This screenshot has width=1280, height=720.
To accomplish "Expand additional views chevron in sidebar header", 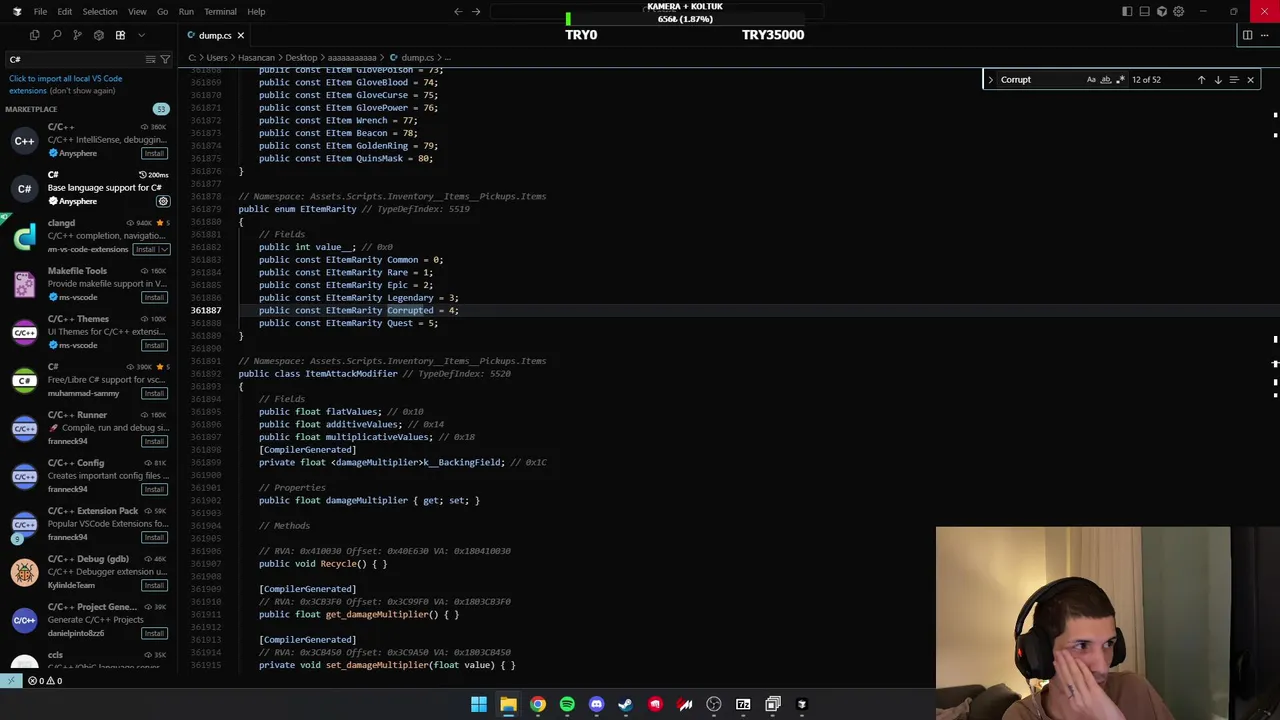I will (x=141, y=35).
